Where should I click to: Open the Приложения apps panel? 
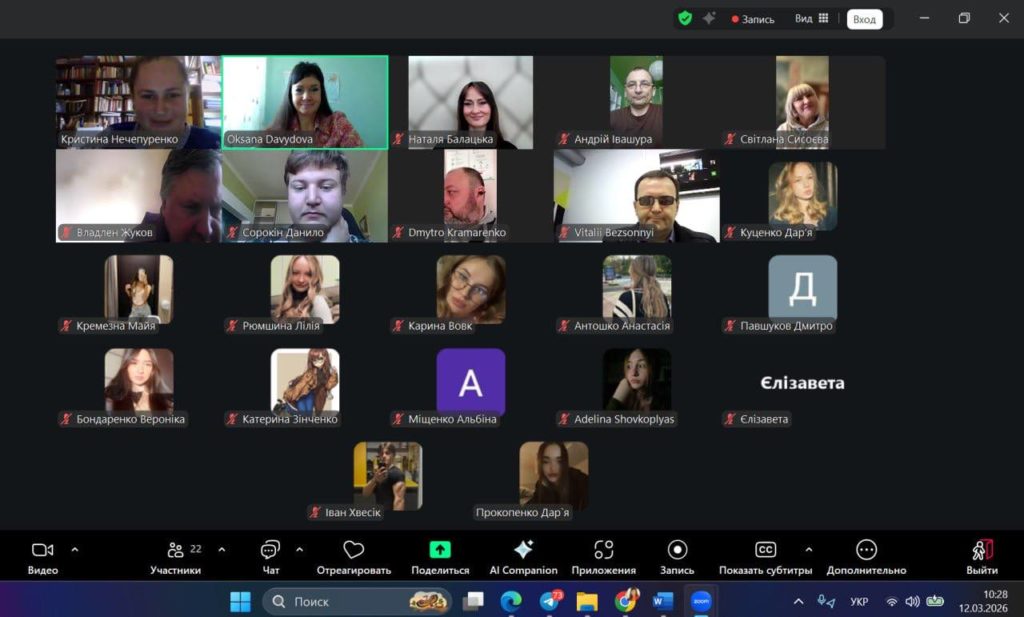click(603, 550)
